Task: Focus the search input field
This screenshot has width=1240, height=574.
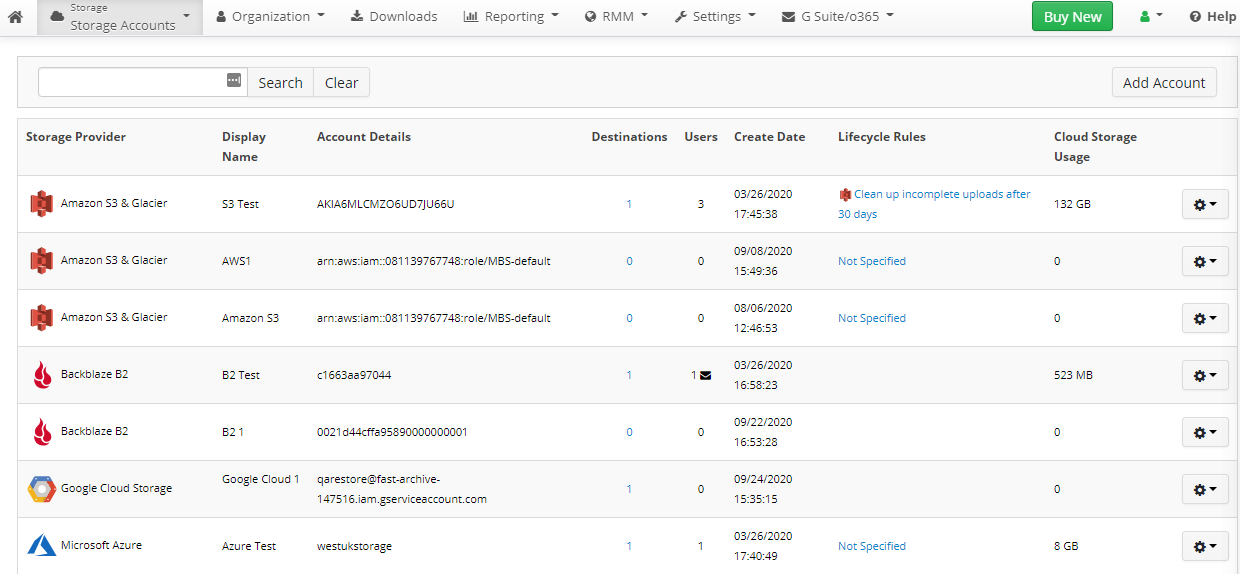Action: coord(132,82)
